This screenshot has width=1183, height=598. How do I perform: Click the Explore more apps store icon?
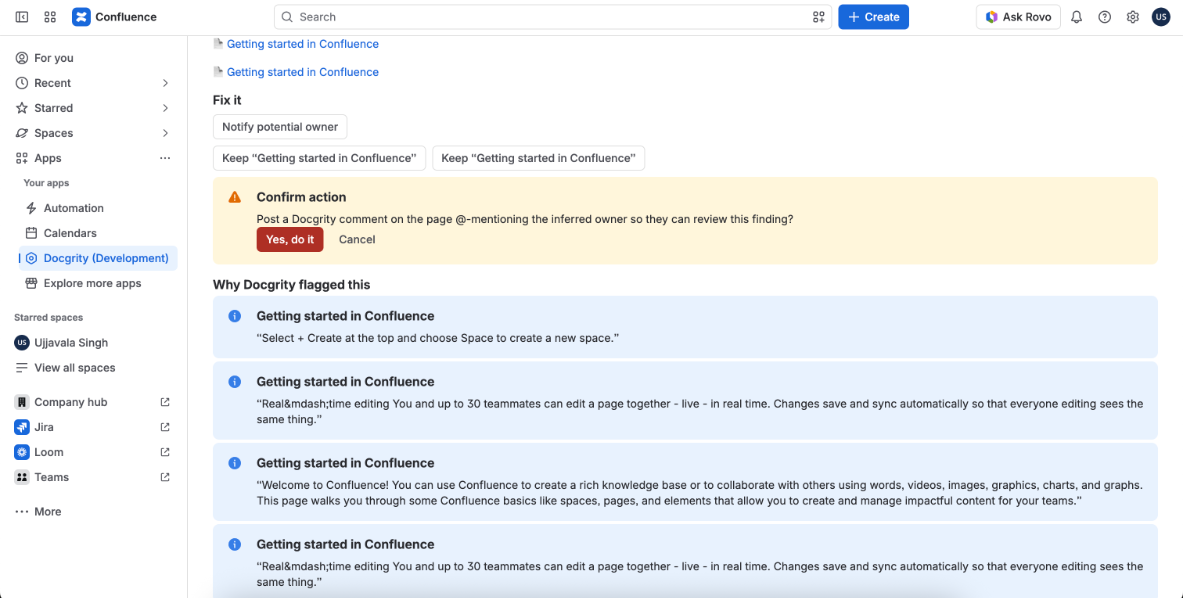coord(31,284)
